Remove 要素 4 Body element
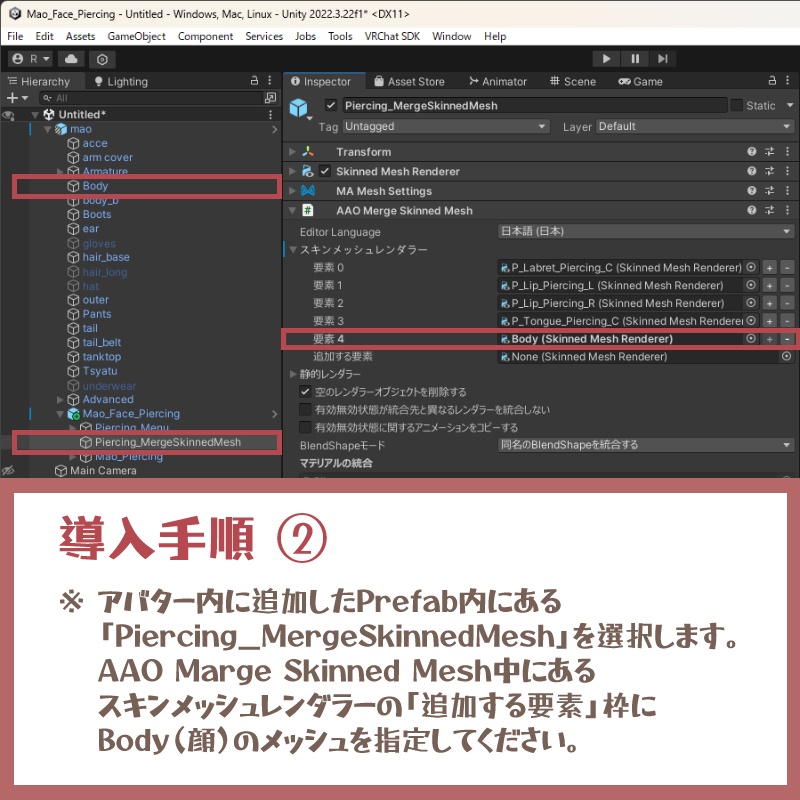This screenshot has width=800, height=800. coord(787,339)
